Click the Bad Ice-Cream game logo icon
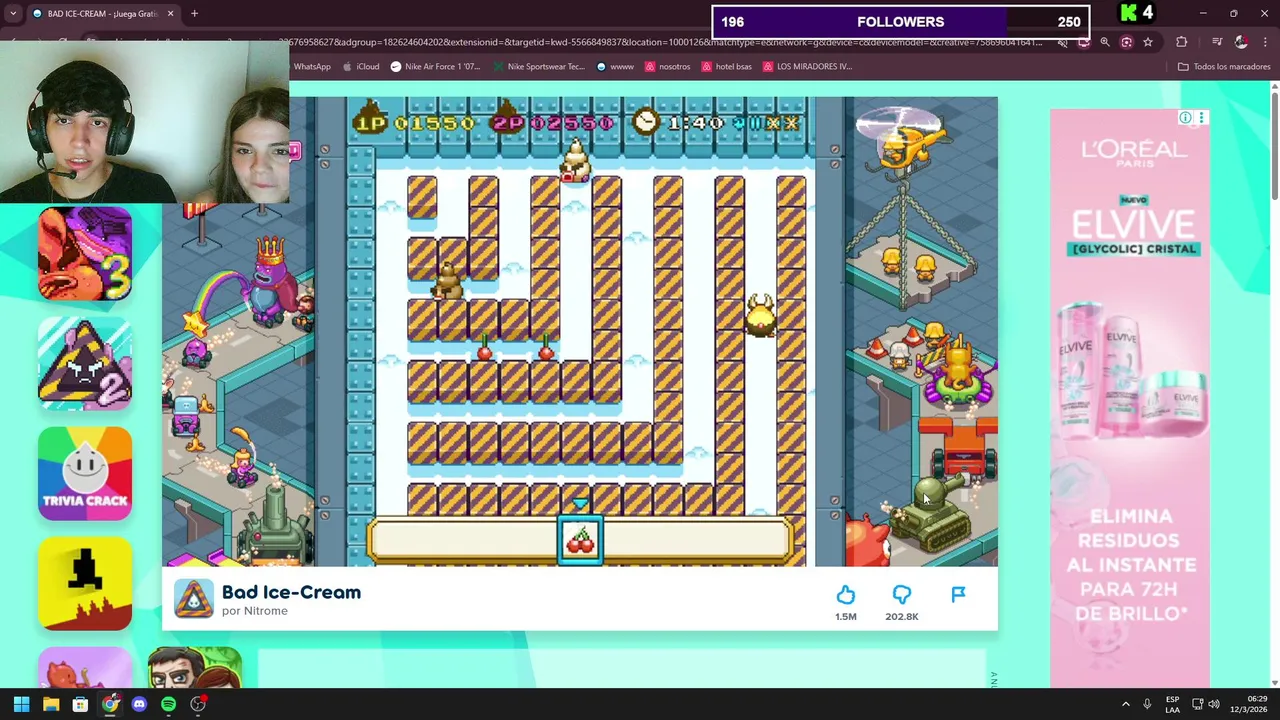The image size is (1280, 720). pyautogui.click(x=194, y=599)
